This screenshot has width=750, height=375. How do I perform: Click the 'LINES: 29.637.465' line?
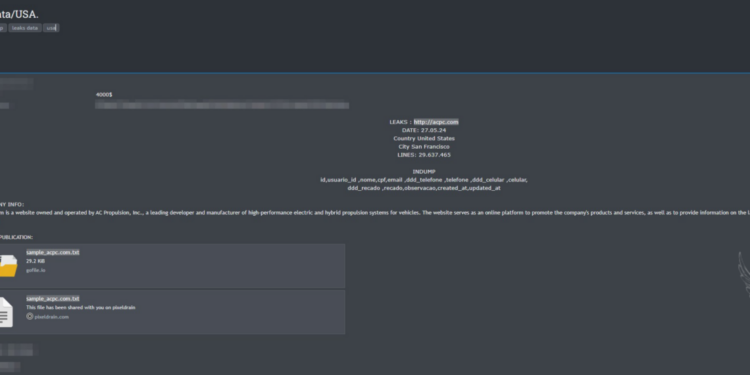(x=424, y=155)
